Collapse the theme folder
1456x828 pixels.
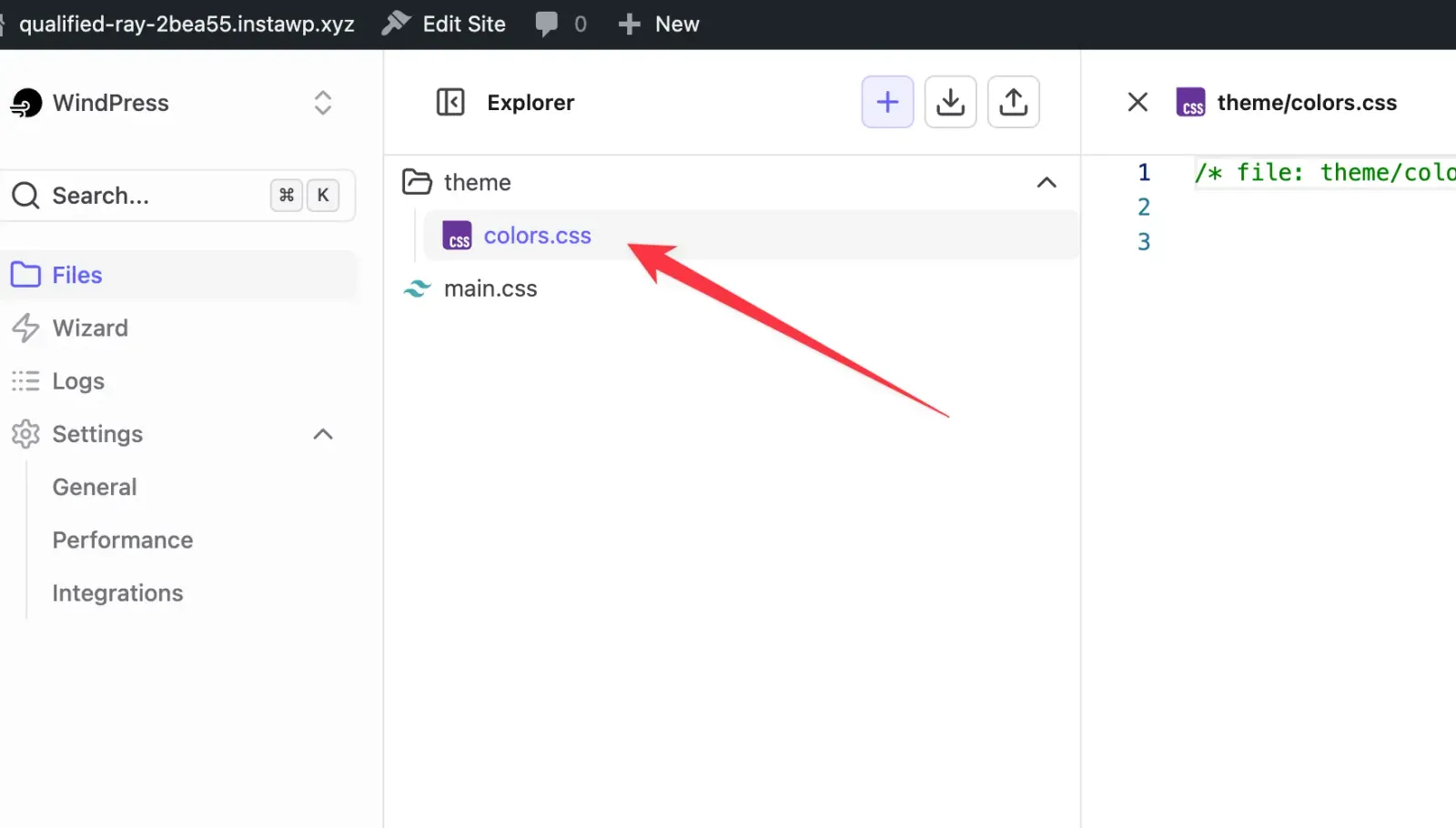1046,183
